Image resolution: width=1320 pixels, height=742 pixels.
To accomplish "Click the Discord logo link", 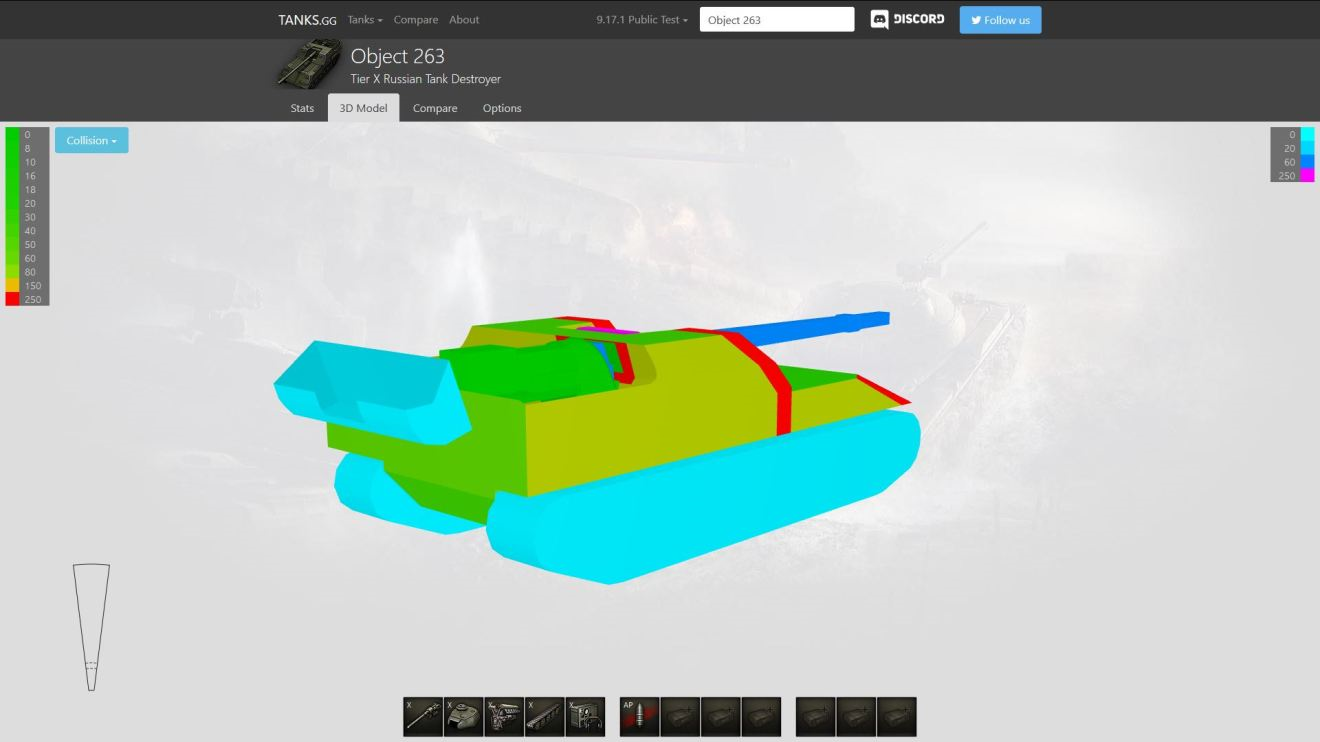I will click(907, 20).
